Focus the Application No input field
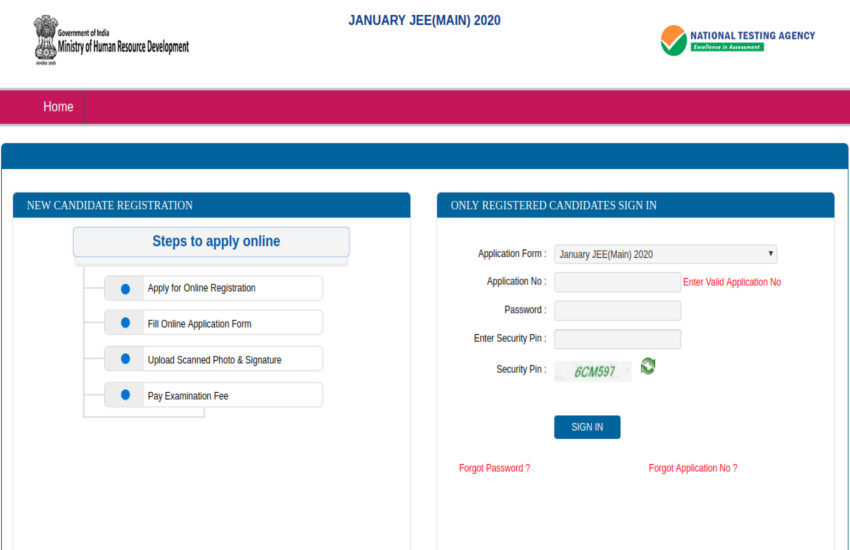 [x=617, y=282]
